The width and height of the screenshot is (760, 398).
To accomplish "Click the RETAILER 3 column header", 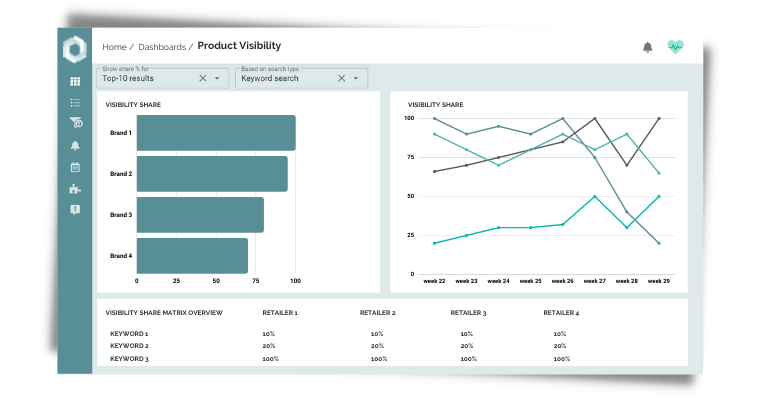I will (x=468, y=313).
